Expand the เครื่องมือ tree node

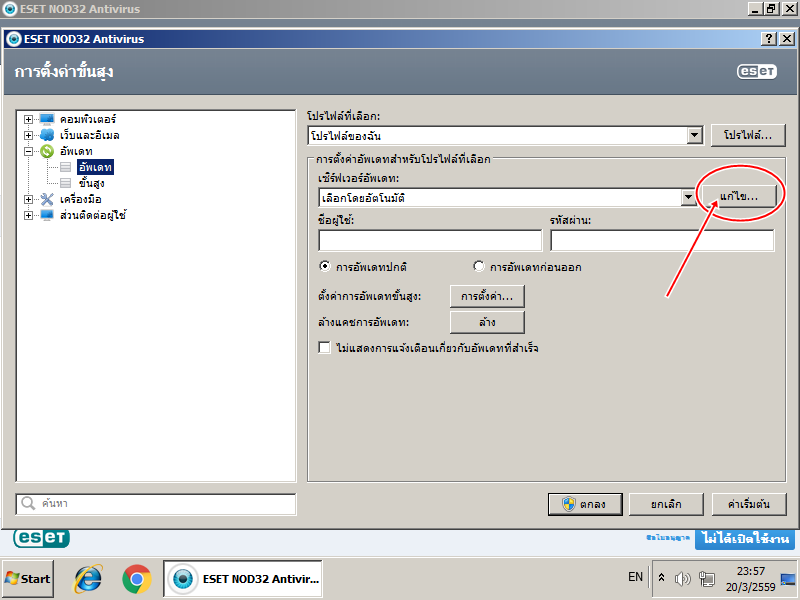coord(29,199)
